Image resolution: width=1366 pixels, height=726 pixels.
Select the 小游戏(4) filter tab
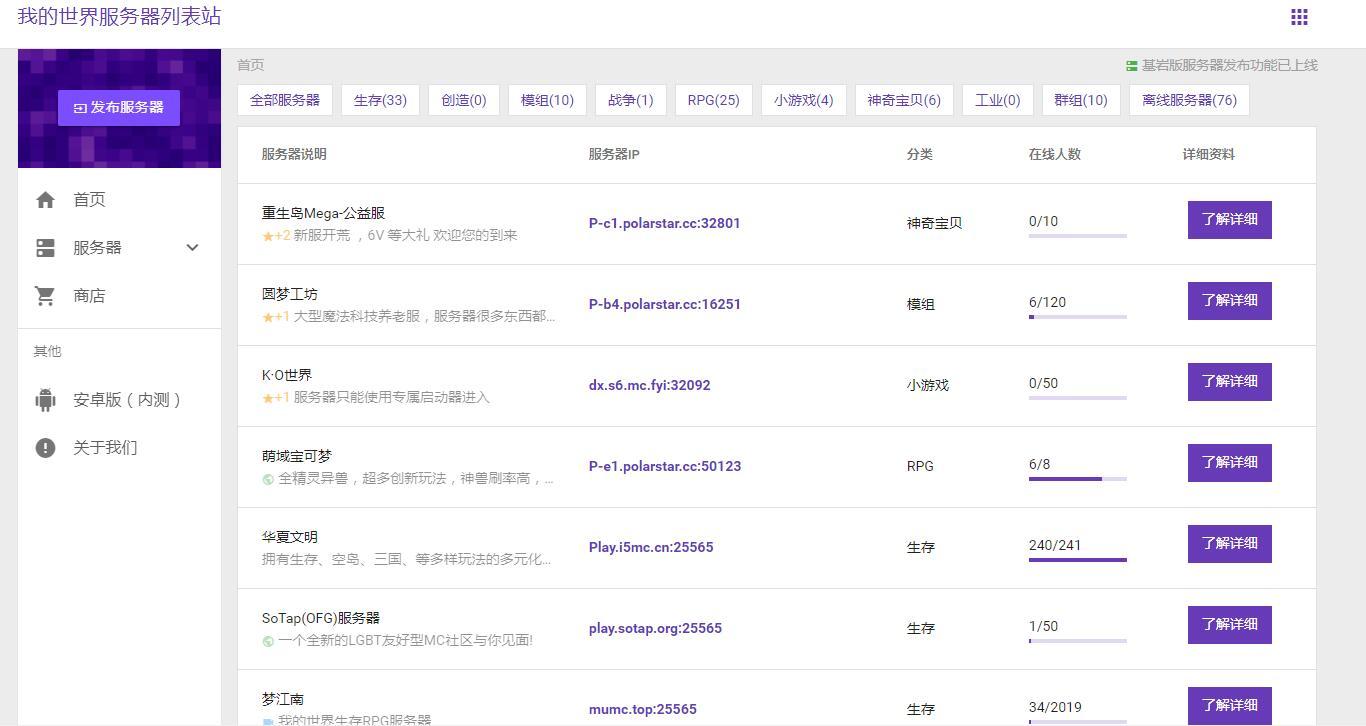pyautogui.click(x=804, y=100)
